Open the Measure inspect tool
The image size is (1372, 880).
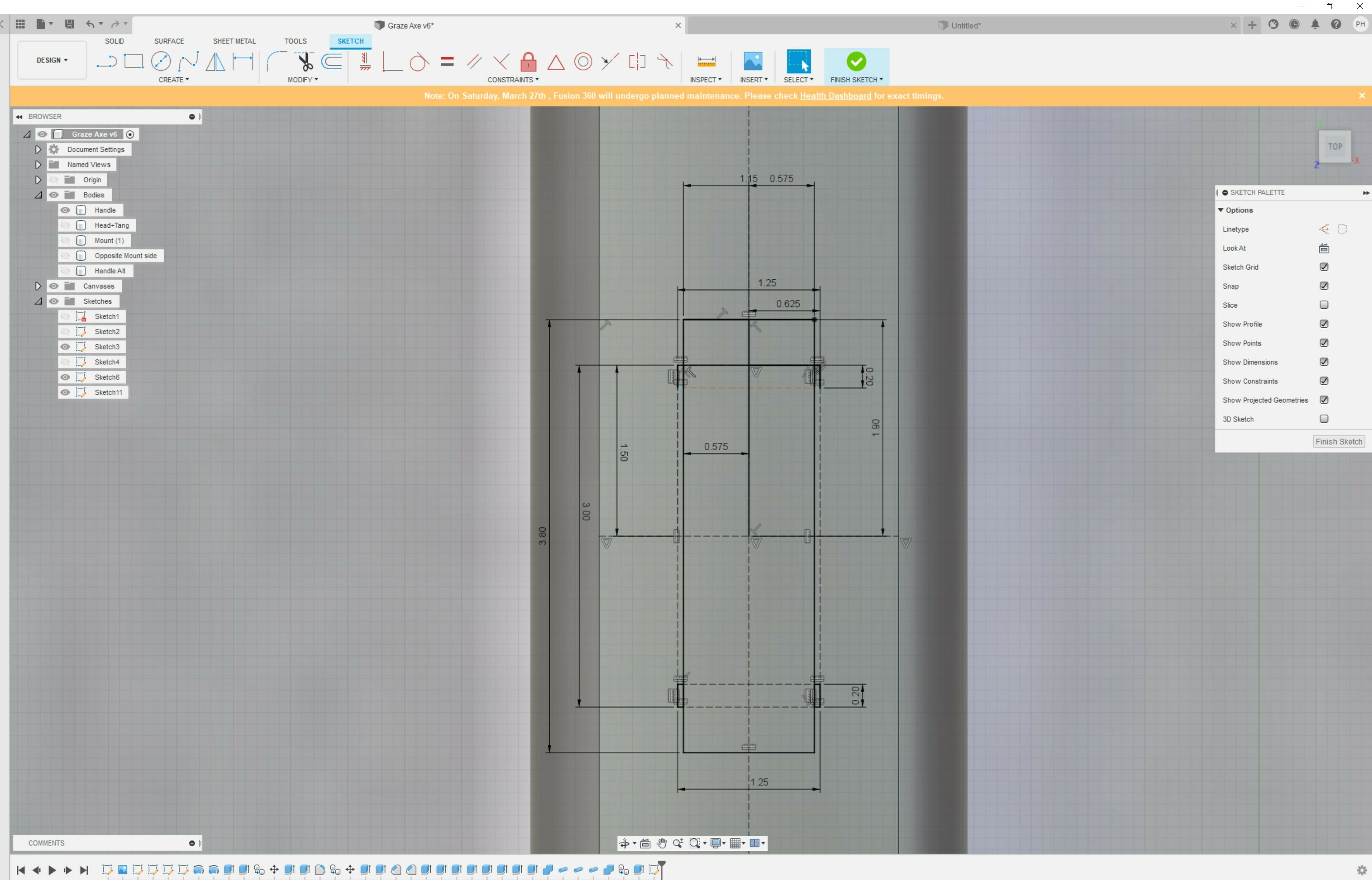(706, 61)
